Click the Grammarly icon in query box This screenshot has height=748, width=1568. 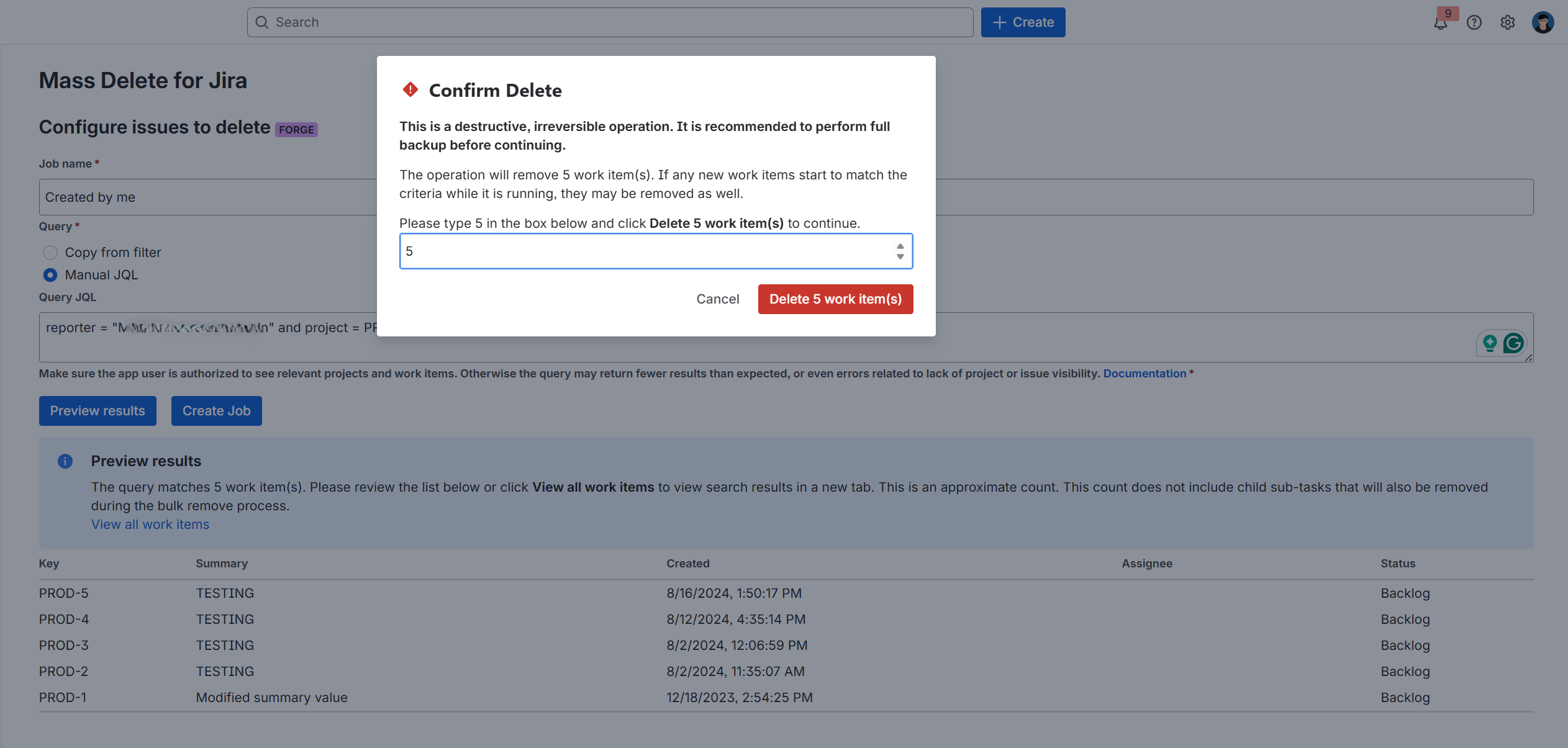(x=1513, y=343)
